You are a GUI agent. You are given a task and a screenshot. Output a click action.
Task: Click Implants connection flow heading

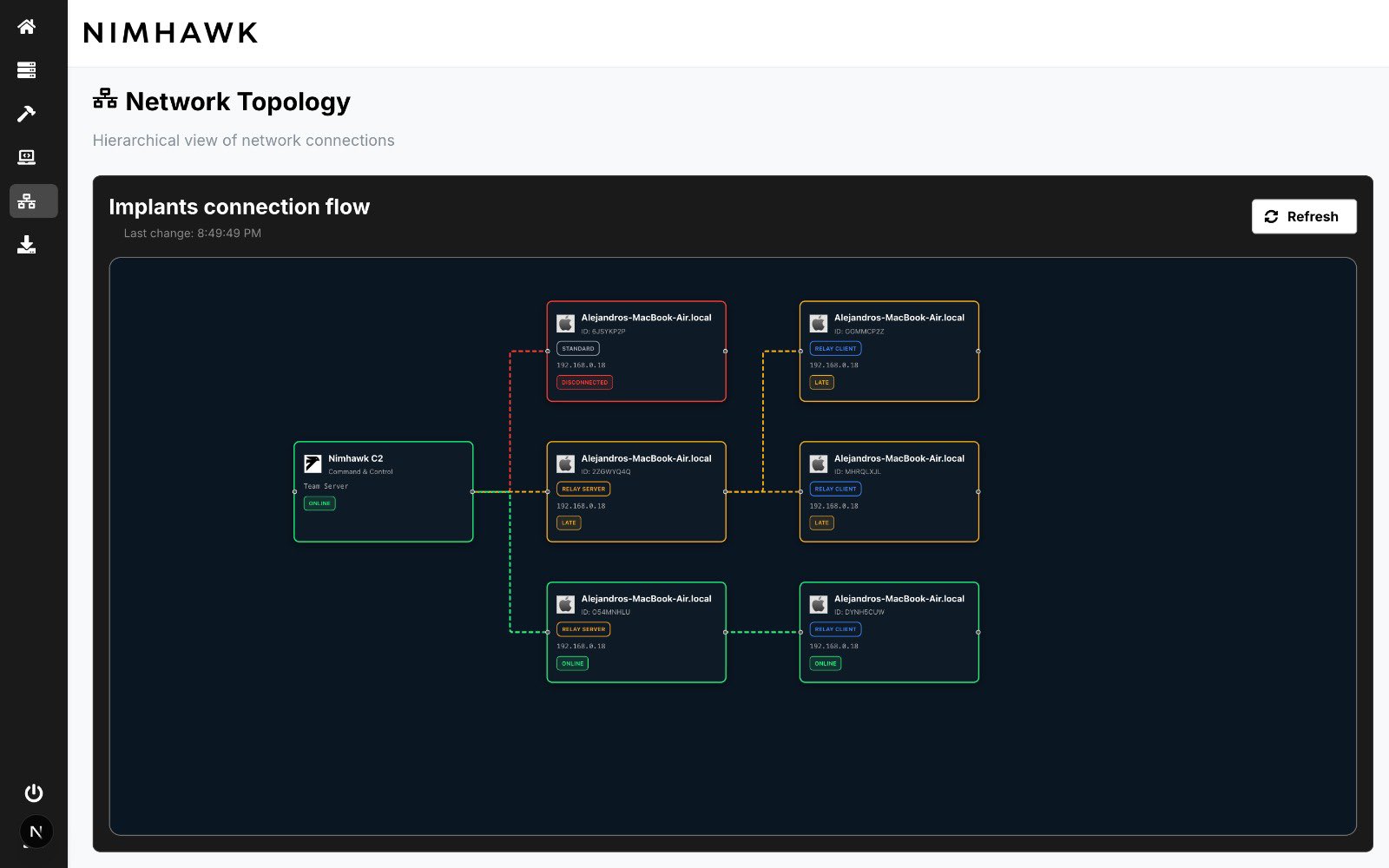240,207
